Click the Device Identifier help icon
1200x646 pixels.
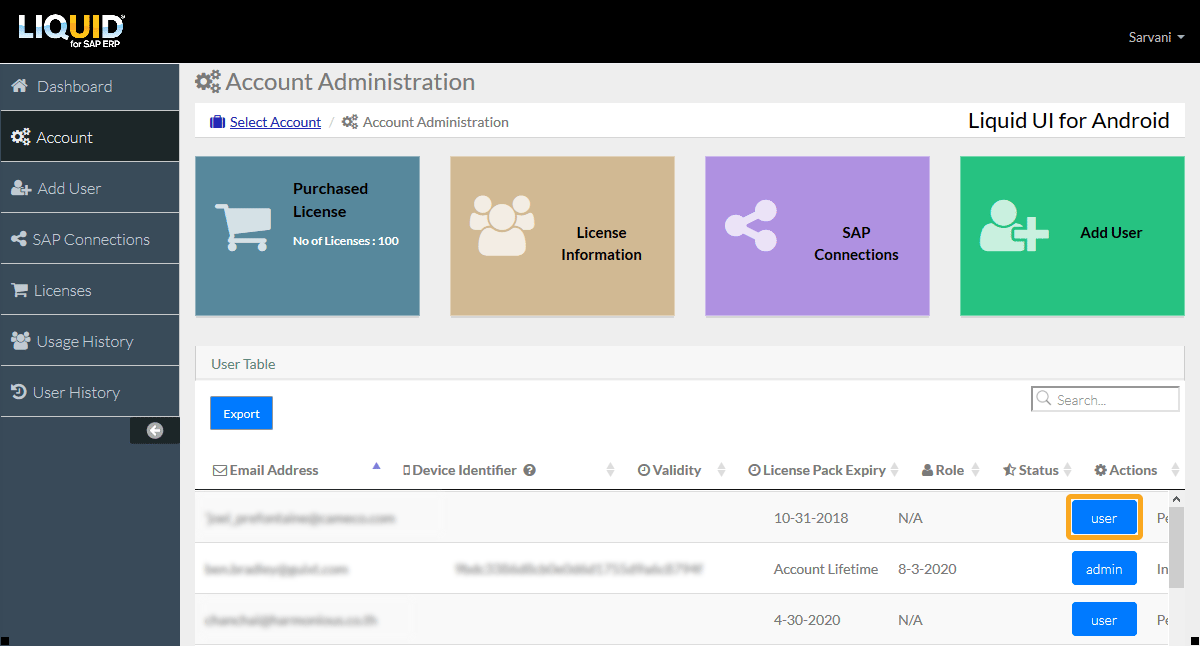[530, 470]
